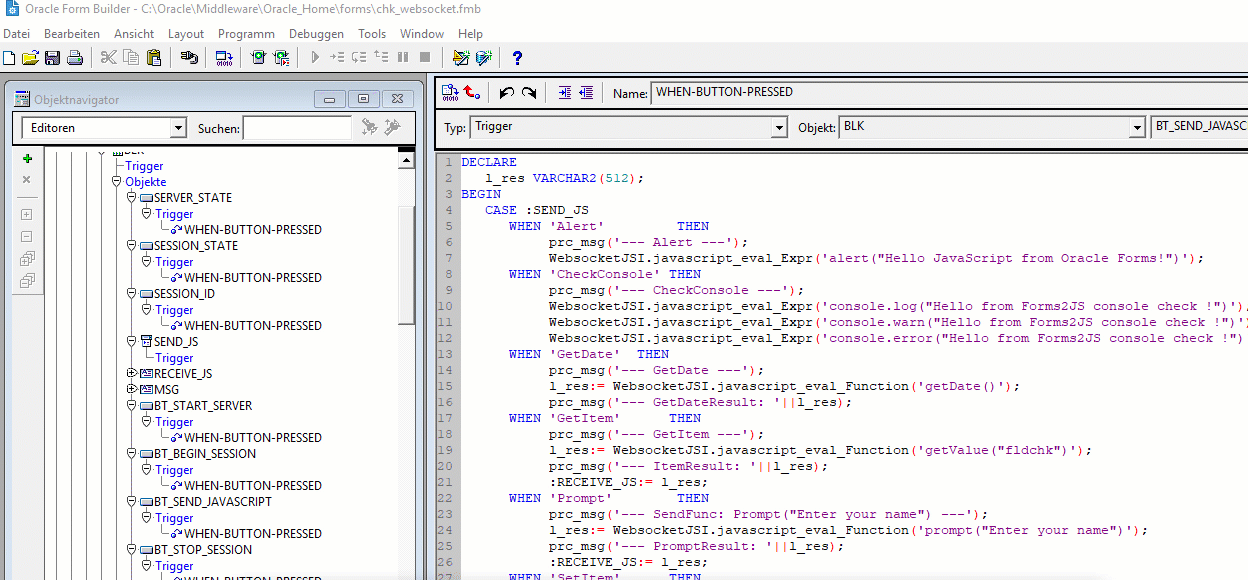The width and height of the screenshot is (1248, 580).
Task: Click the Indent icon in editor toolbar
Action: [565, 93]
